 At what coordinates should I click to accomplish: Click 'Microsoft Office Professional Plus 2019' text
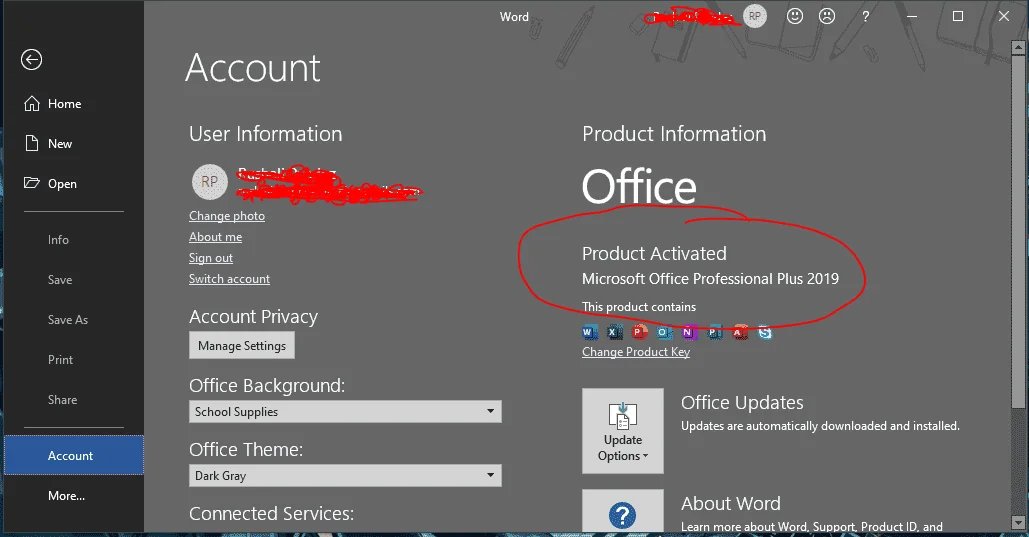[x=710, y=279]
